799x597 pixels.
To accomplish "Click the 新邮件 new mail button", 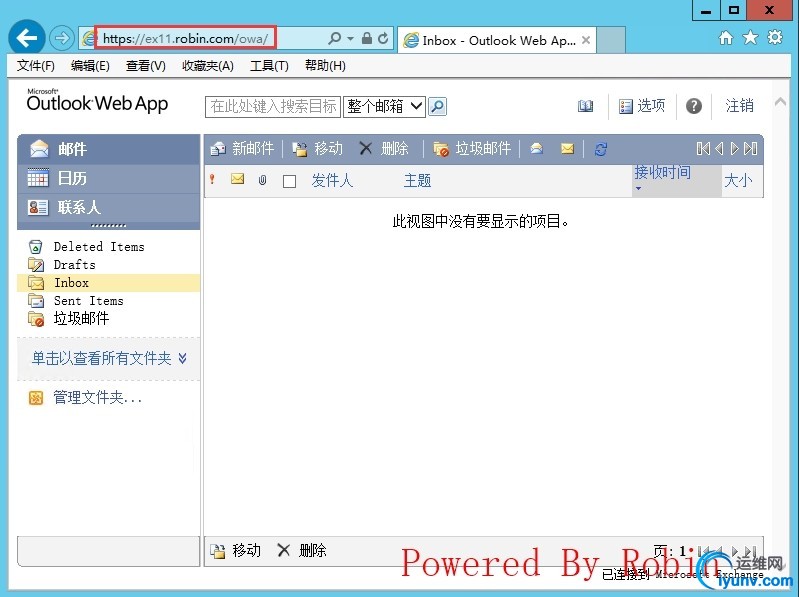I will coord(242,149).
